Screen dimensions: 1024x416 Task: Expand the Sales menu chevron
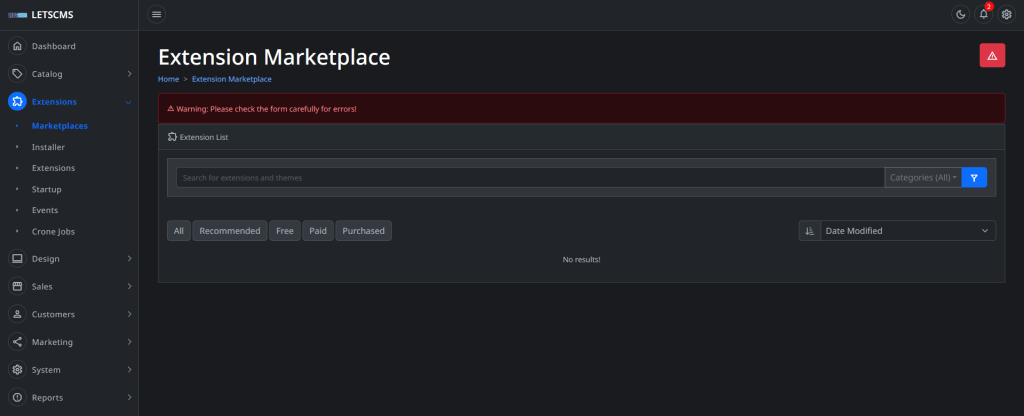129,287
